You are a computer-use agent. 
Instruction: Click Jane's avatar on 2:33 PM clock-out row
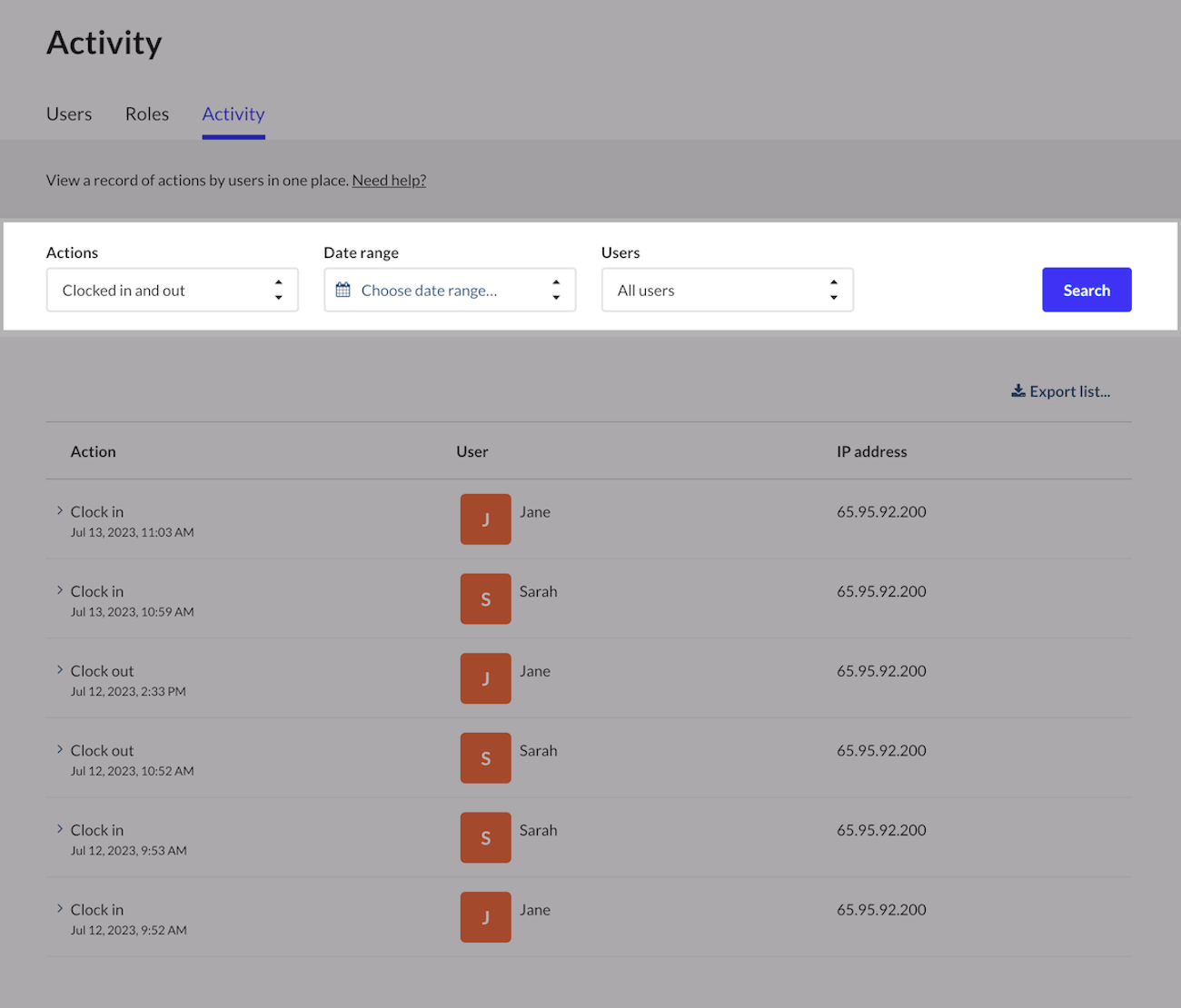(485, 678)
